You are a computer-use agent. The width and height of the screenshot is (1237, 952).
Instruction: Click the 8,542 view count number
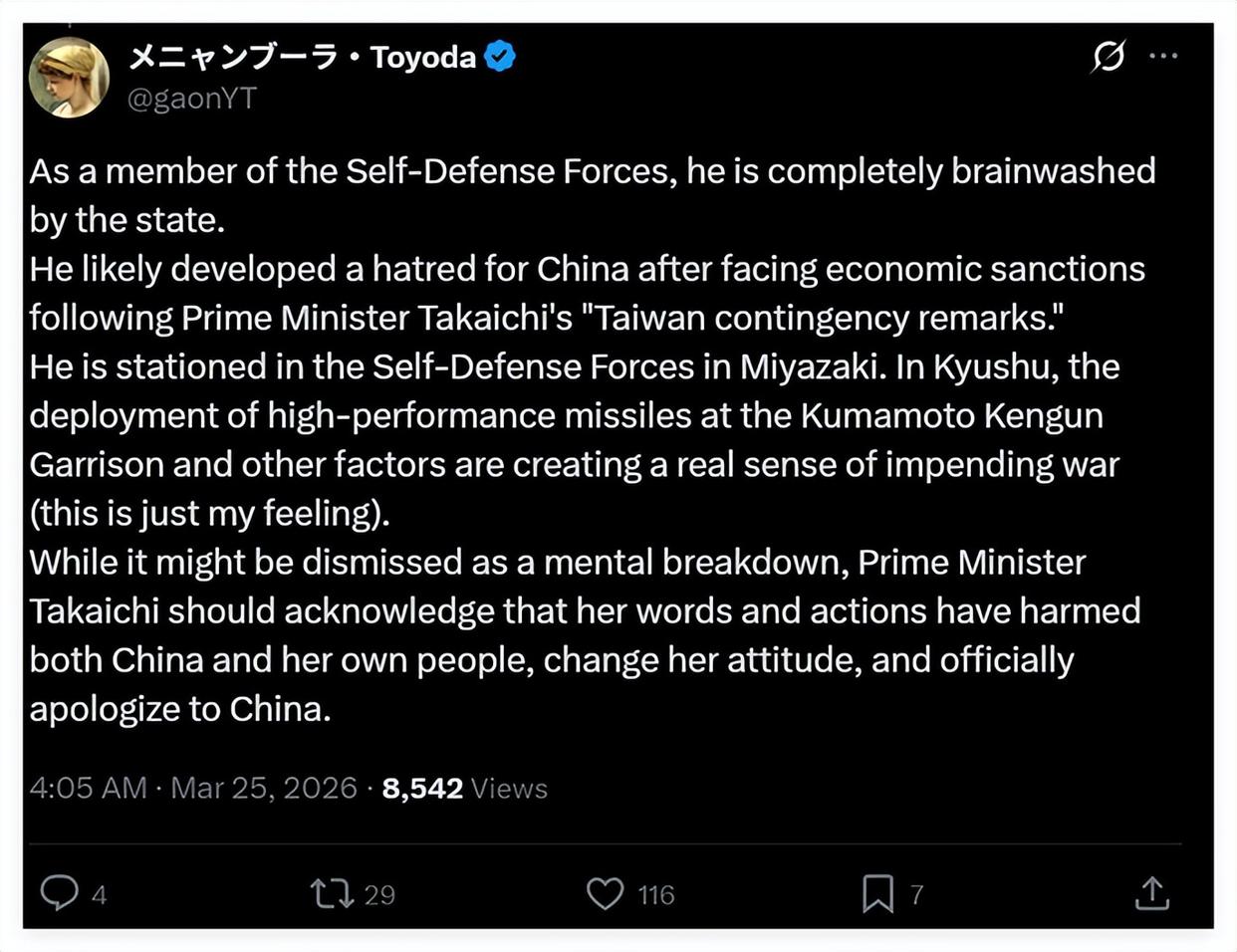[422, 789]
